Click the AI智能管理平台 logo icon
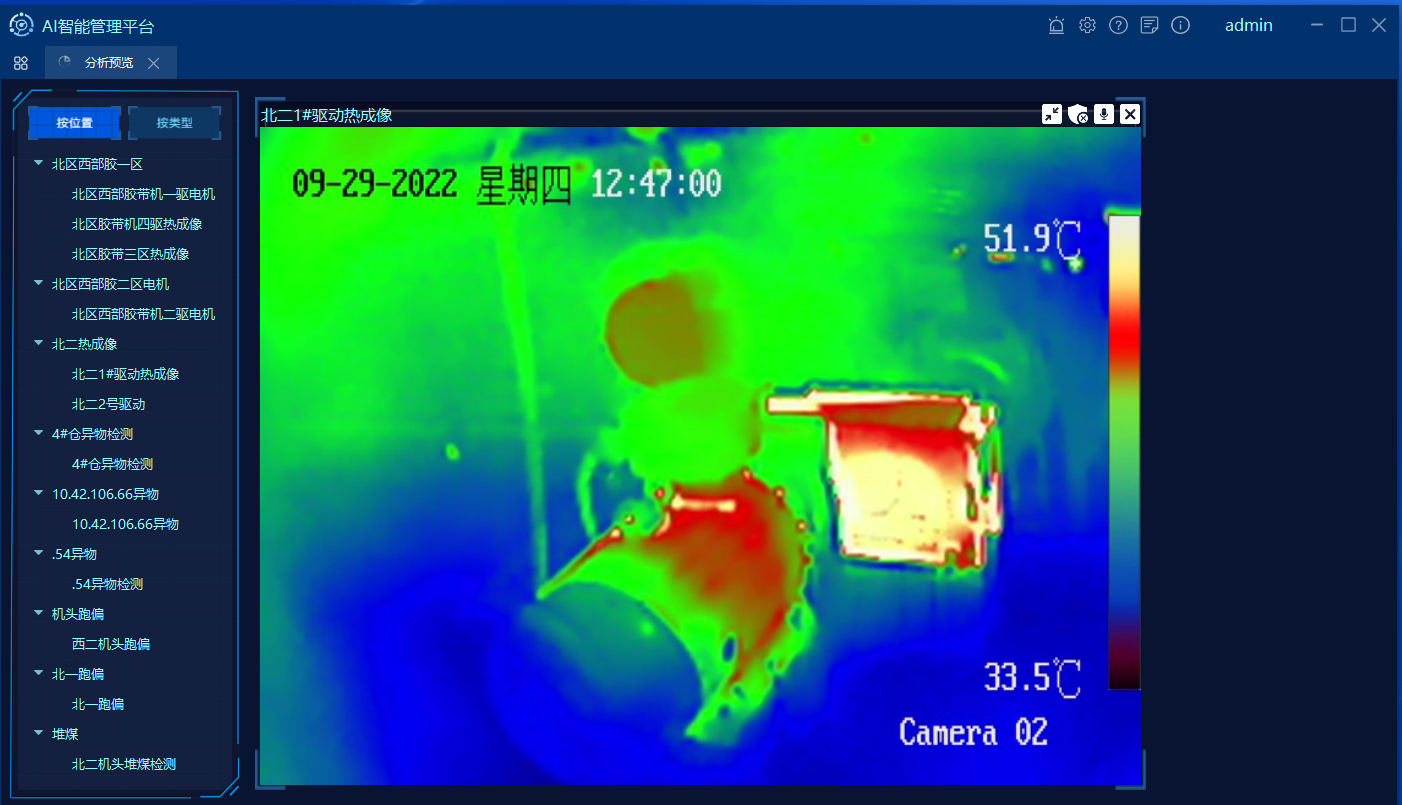This screenshot has width=1402, height=805. coord(21,25)
